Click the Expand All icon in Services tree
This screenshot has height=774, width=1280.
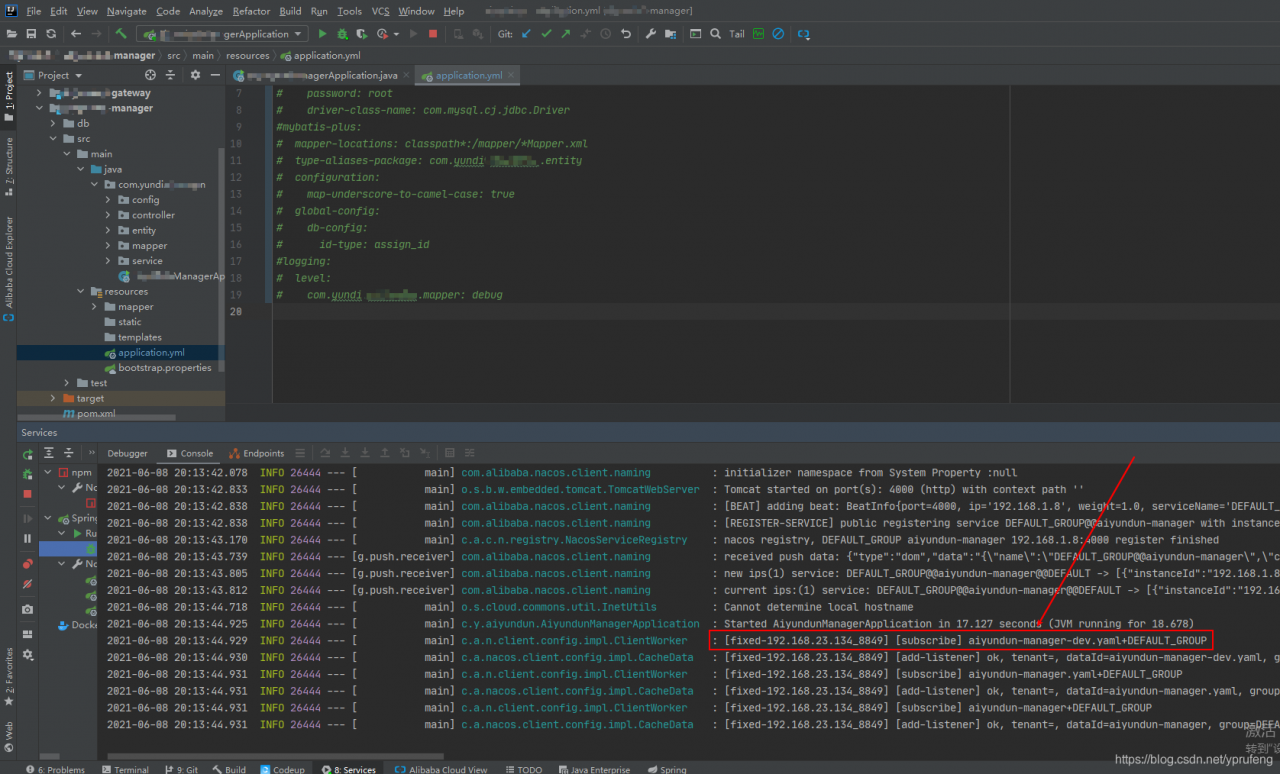click(x=49, y=453)
